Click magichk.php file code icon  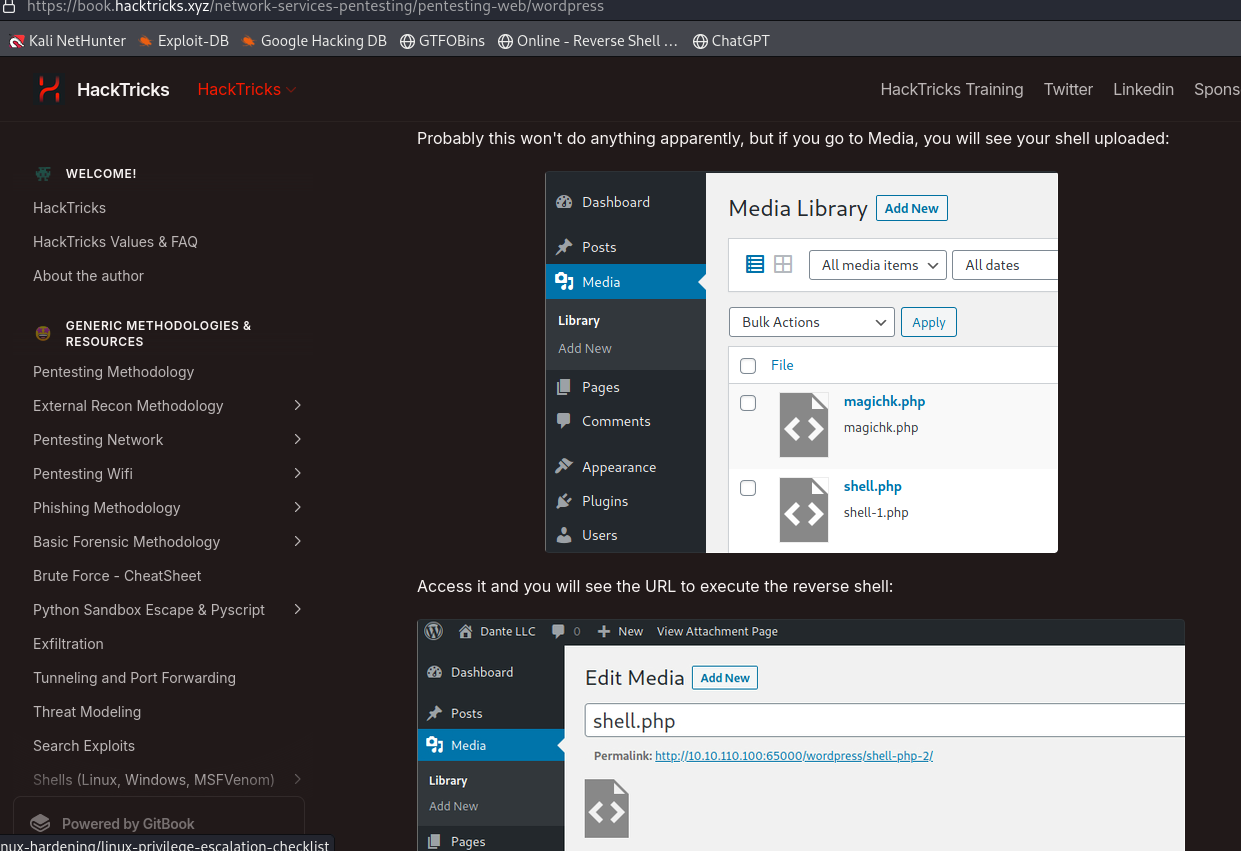tap(804, 425)
